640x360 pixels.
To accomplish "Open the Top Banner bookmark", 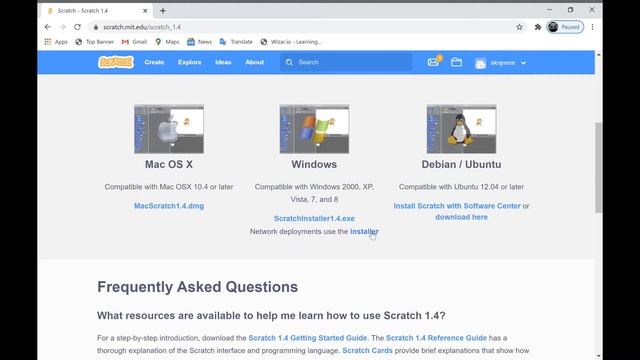I will coord(95,42).
